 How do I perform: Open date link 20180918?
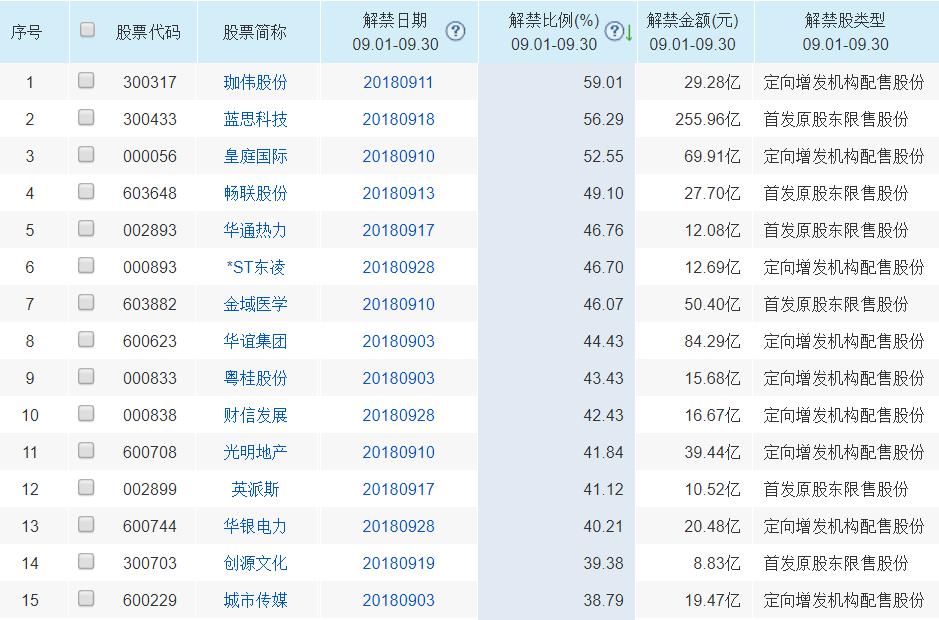[x=398, y=119]
